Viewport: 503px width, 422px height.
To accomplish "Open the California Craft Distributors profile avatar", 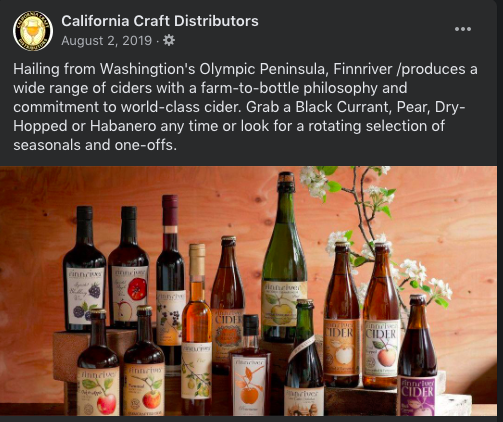I will tap(33, 31).
